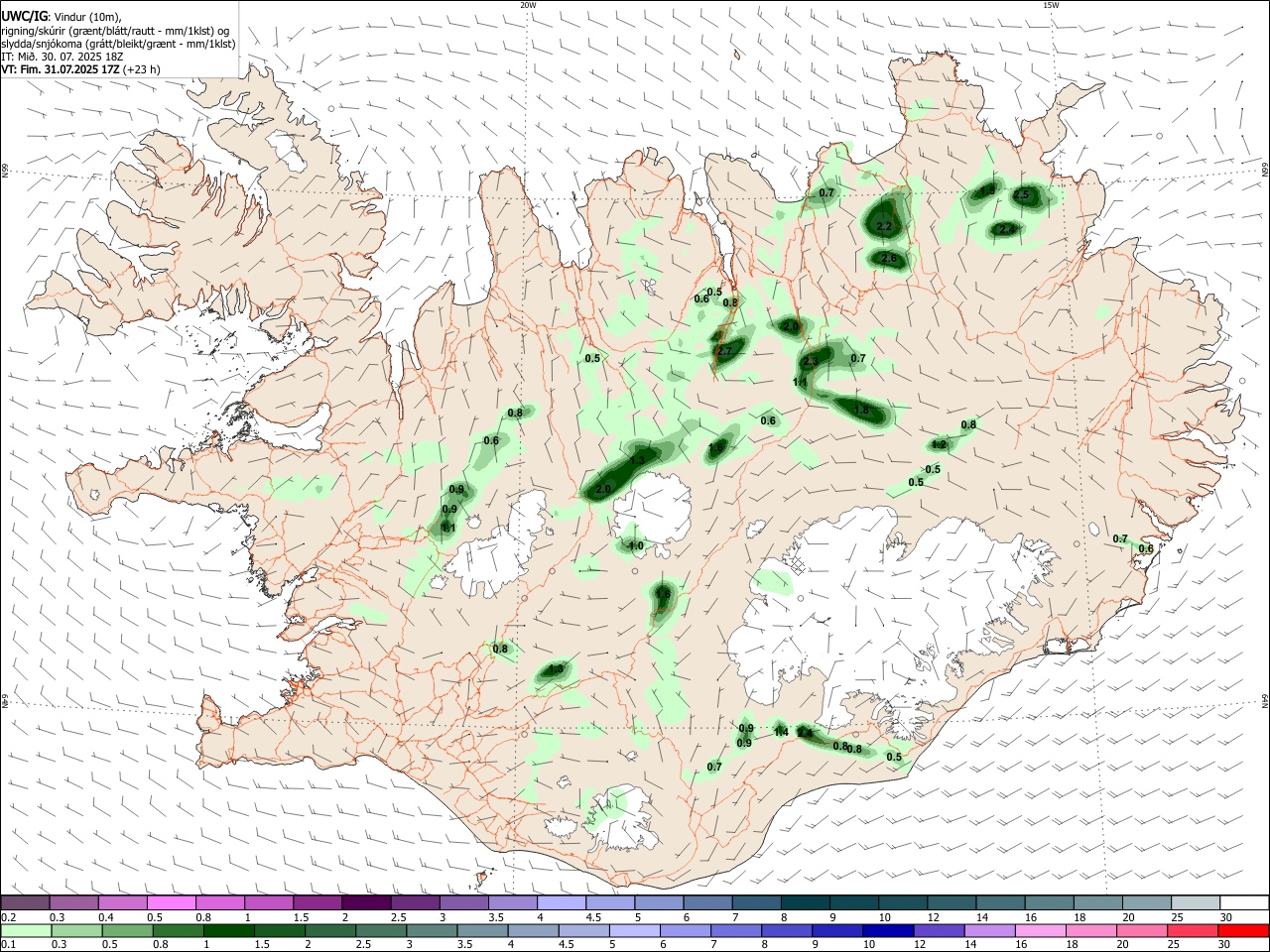Click the initial time 'IT: Mið. 30. 07. 2025 18Z'
The width and height of the screenshot is (1270, 952).
pyautogui.click(x=62, y=57)
